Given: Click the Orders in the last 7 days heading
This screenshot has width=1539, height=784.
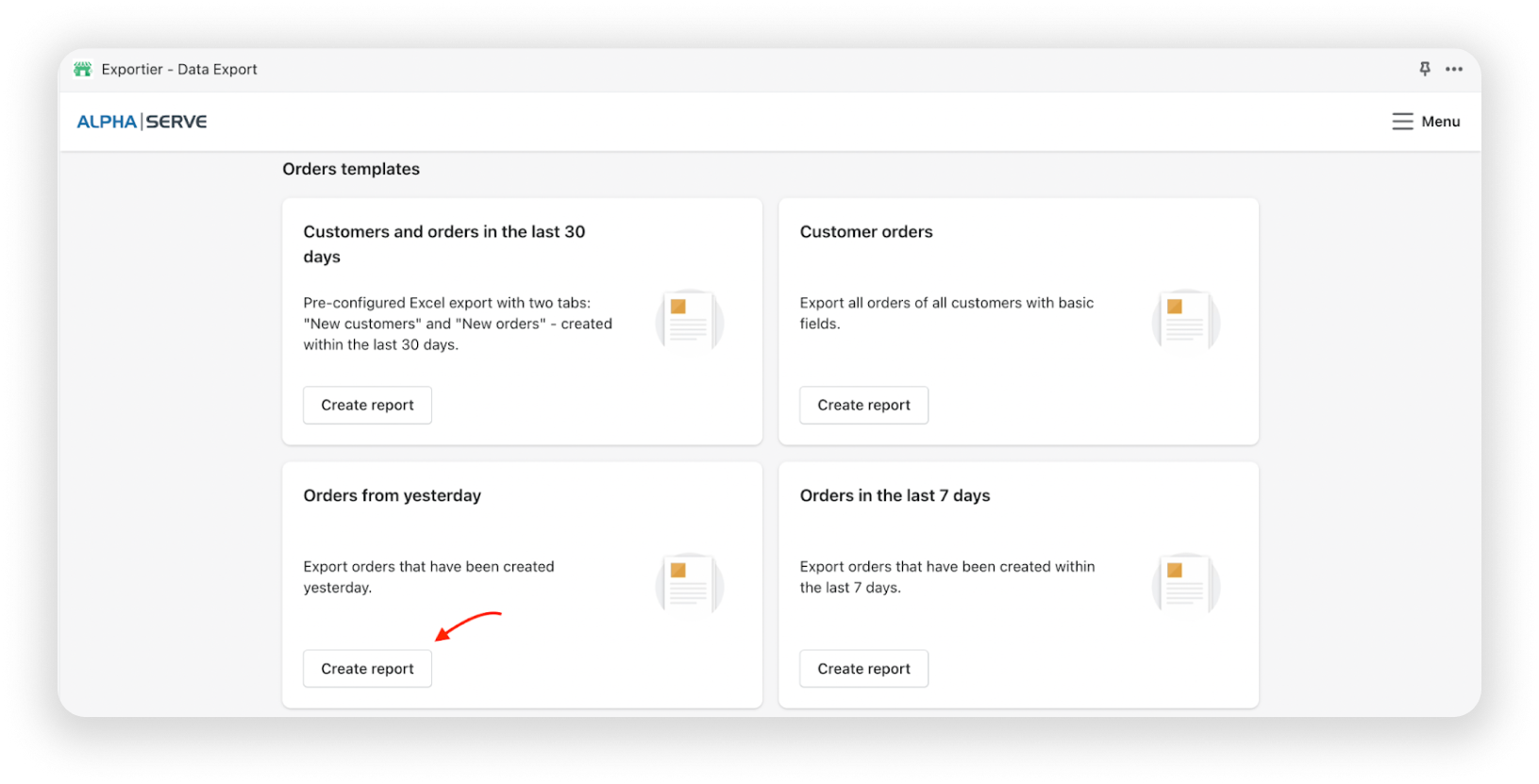Looking at the screenshot, I should click(895, 496).
